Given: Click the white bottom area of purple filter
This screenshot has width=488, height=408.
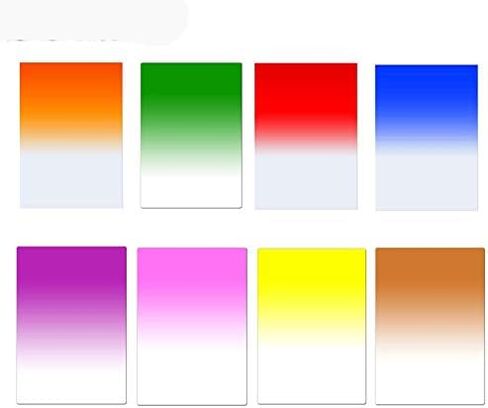Looking at the screenshot, I should tap(72, 387).
